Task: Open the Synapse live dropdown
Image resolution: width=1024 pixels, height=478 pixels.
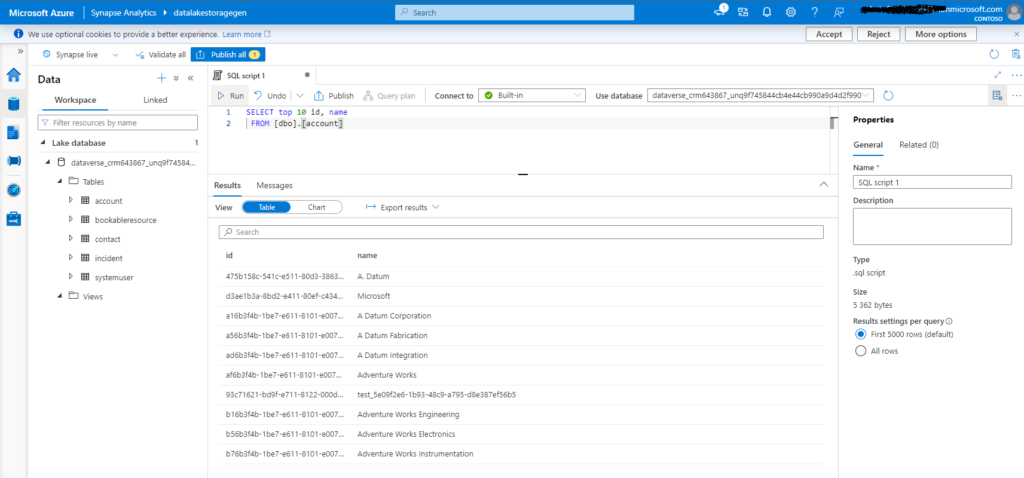Action: tap(80, 55)
